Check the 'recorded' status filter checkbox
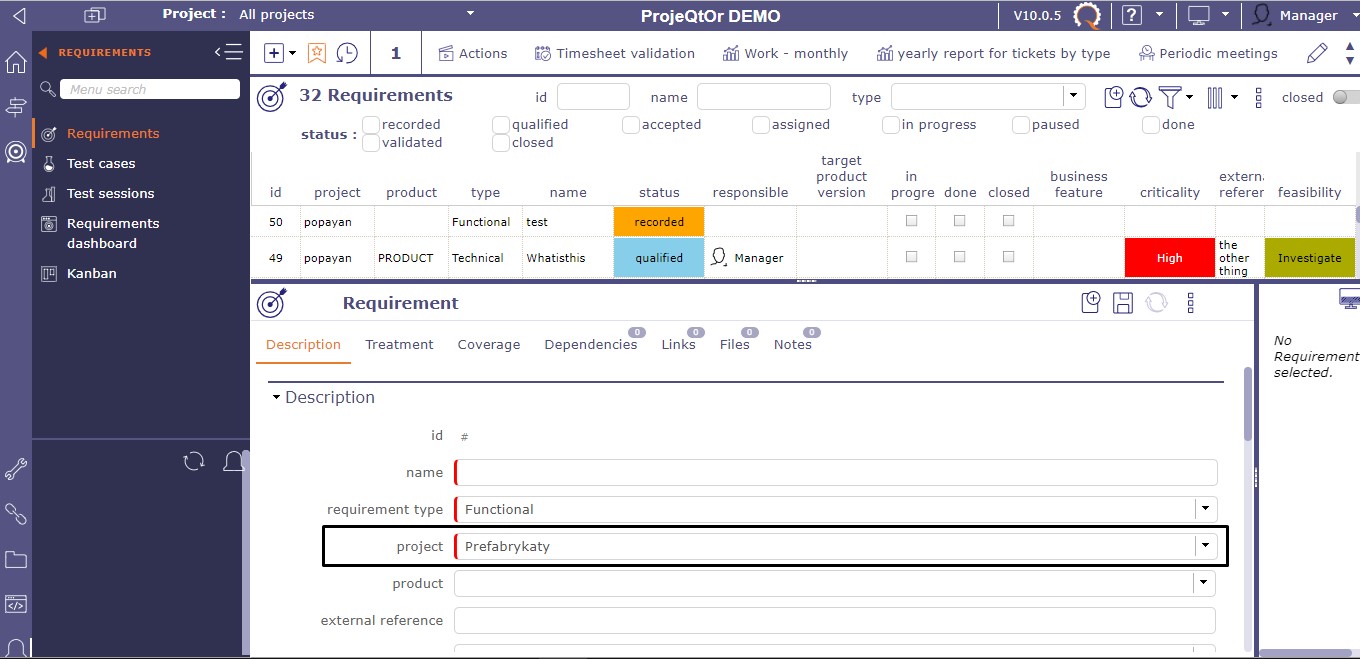The height and width of the screenshot is (659, 1360). pos(371,125)
